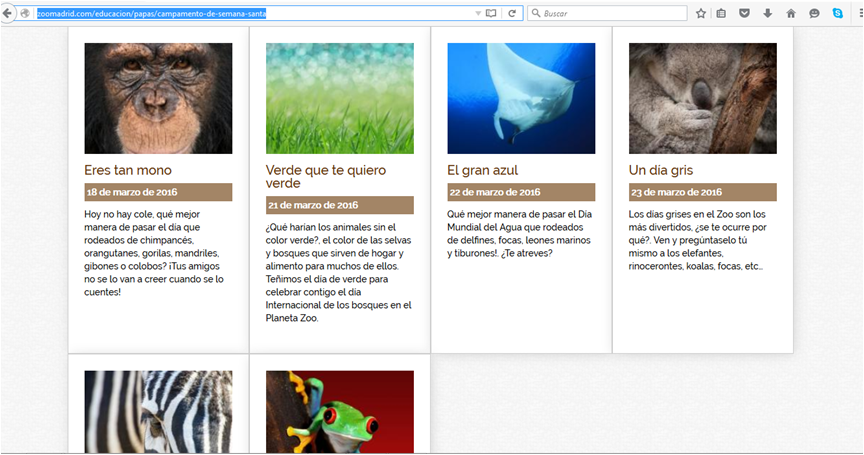Open the 'Un día gris' heading
The width and height of the screenshot is (864, 455).
(661, 170)
